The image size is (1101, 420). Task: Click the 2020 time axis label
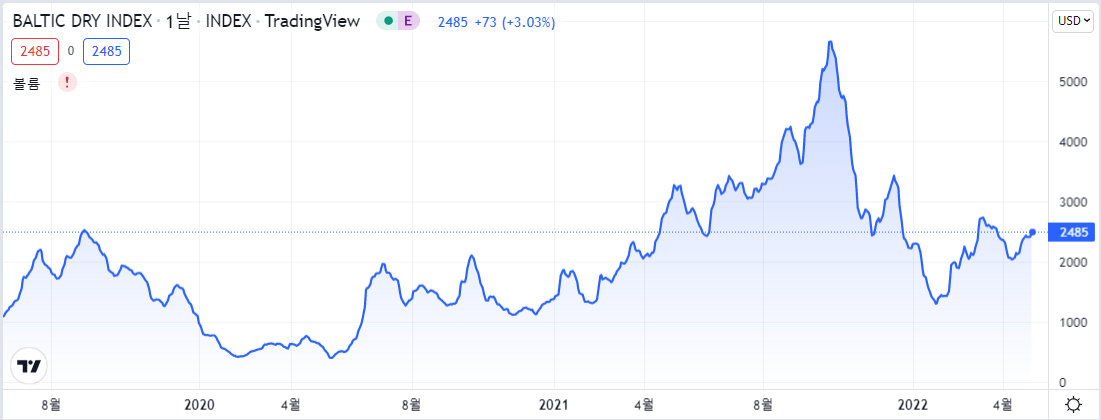[x=198, y=405]
